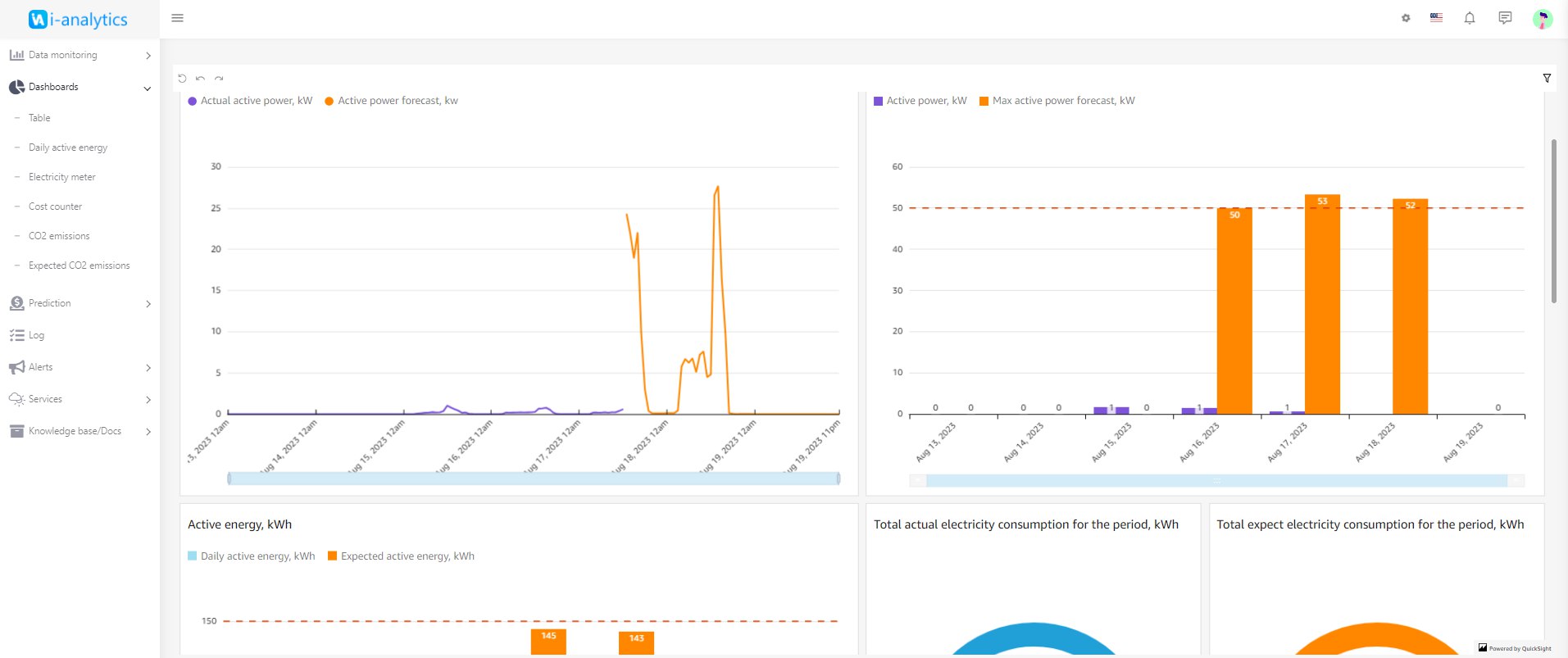Click the redo arrow icon

pyautogui.click(x=219, y=79)
